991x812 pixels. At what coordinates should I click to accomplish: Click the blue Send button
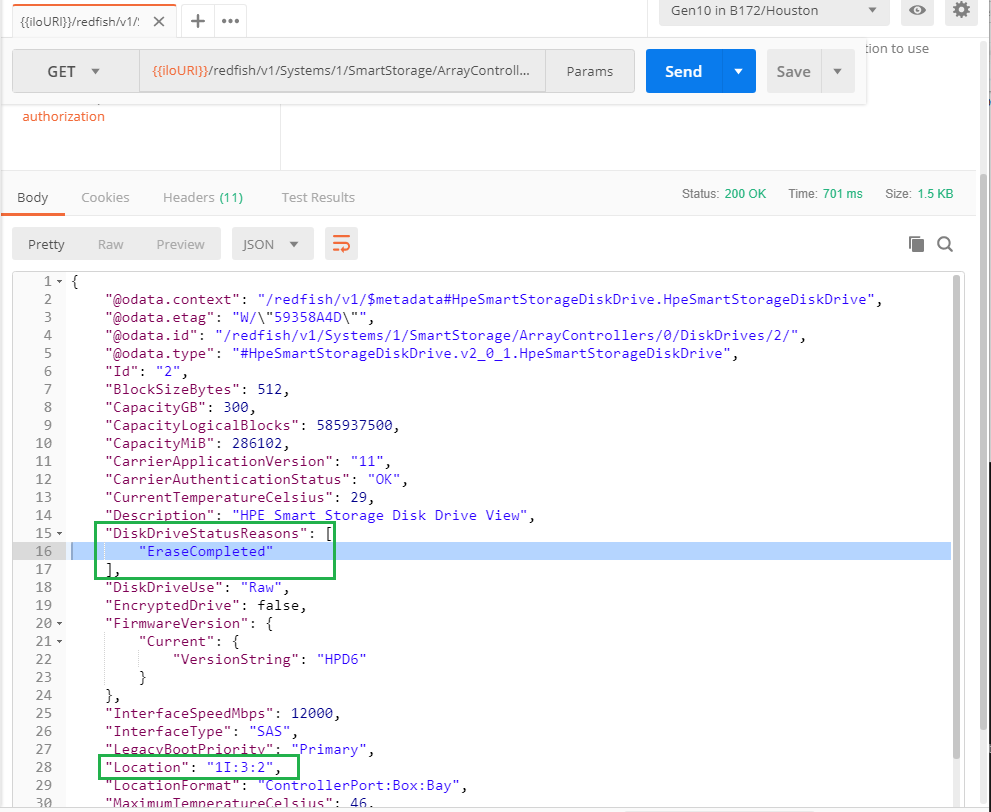683,71
